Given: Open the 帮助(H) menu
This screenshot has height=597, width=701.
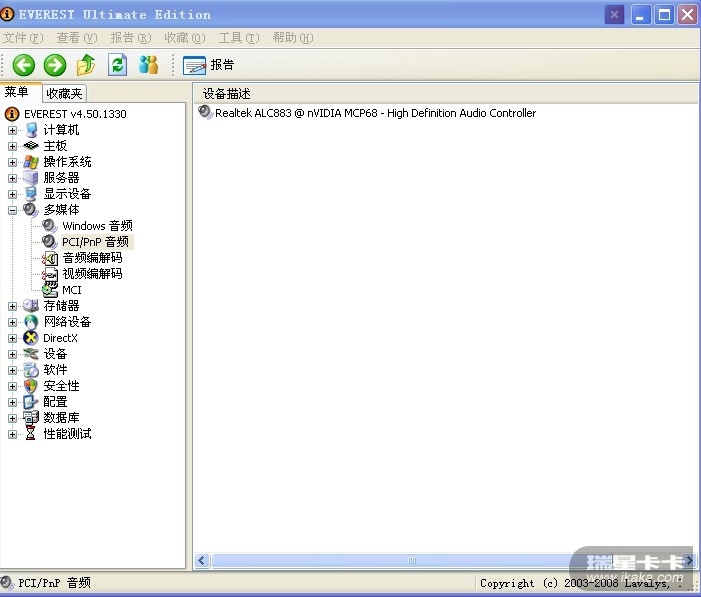Looking at the screenshot, I should click(293, 38).
